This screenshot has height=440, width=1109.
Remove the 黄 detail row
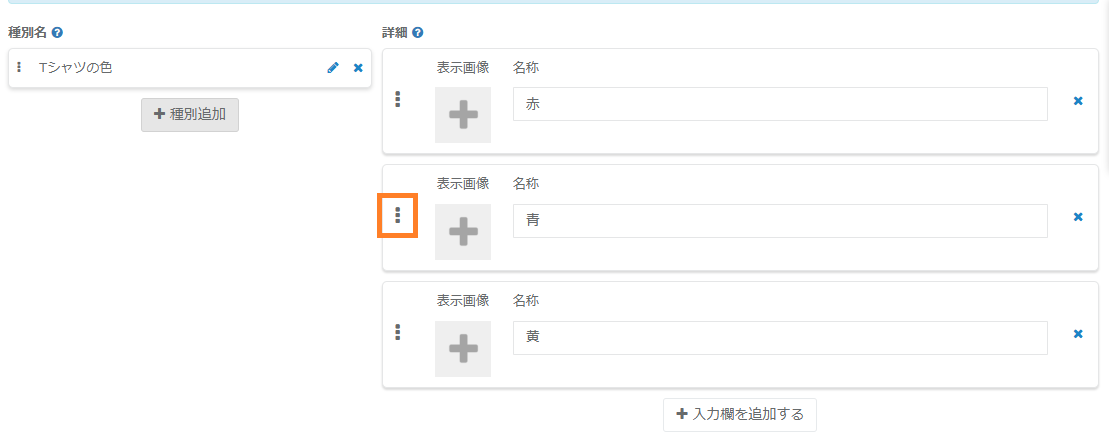pos(1078,334)
